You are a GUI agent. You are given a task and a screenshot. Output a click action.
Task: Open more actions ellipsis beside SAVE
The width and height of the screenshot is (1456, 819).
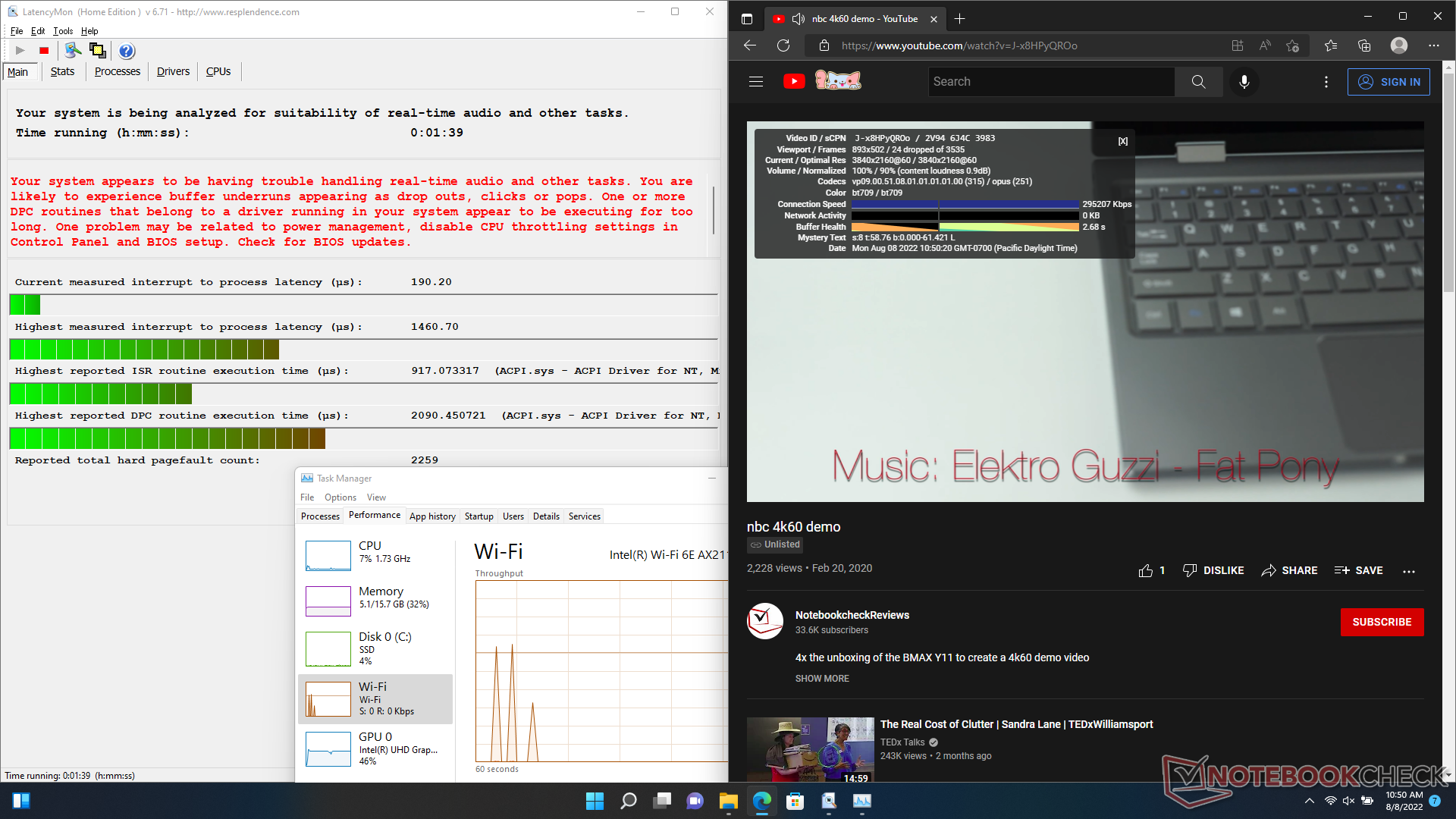[x=1409, y=571]
